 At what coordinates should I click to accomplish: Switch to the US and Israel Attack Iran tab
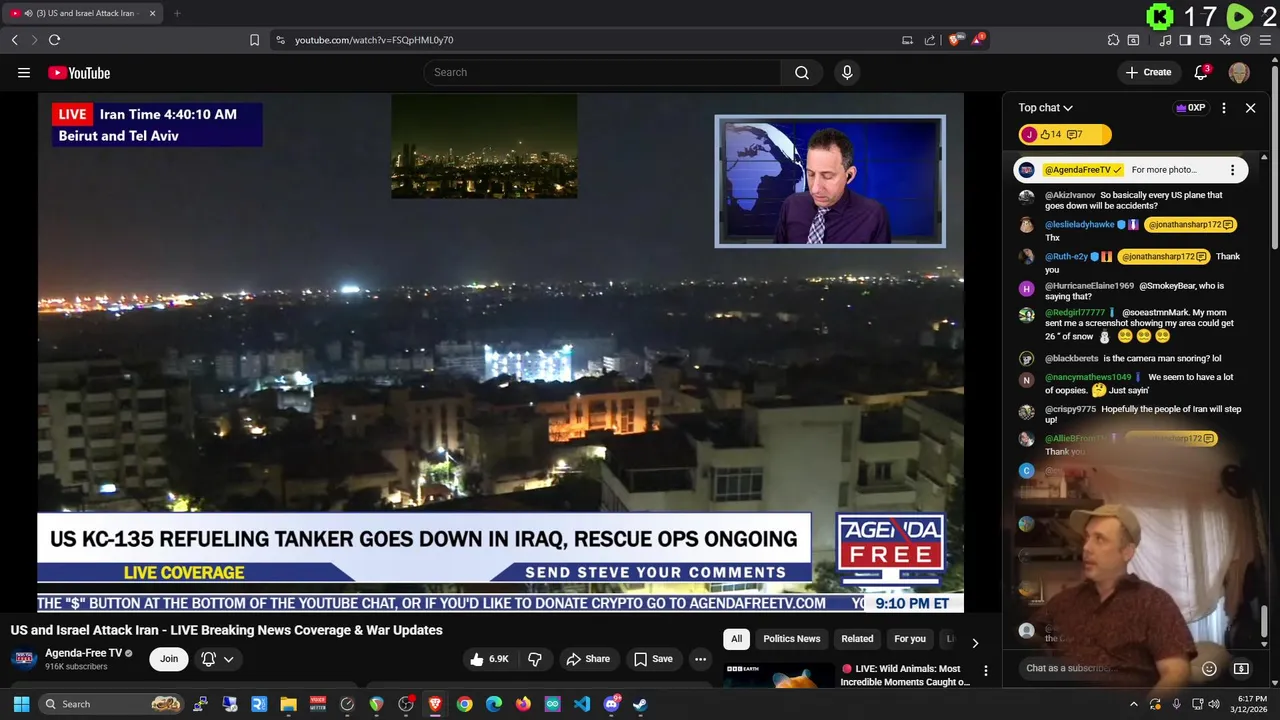point(82,13)
